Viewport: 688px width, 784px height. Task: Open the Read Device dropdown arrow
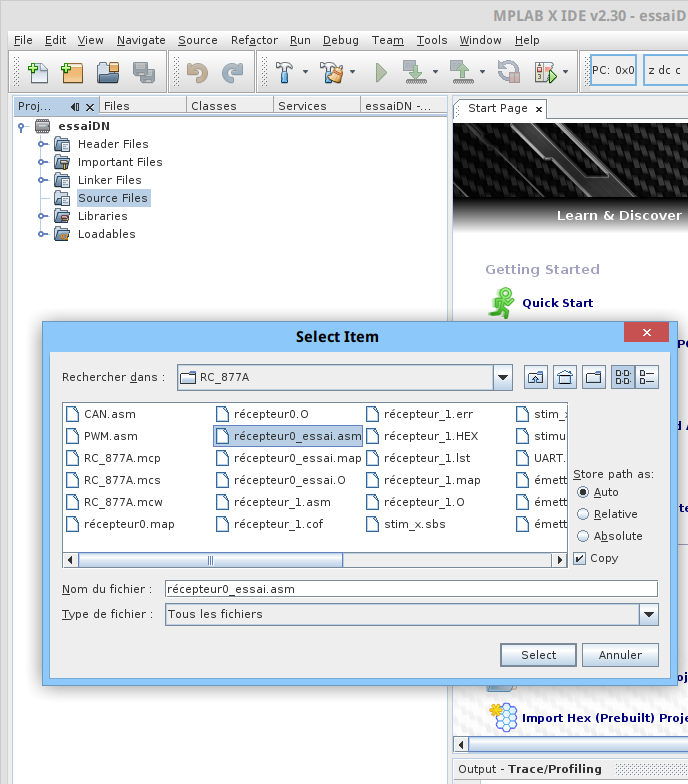(x=482, y=72)
